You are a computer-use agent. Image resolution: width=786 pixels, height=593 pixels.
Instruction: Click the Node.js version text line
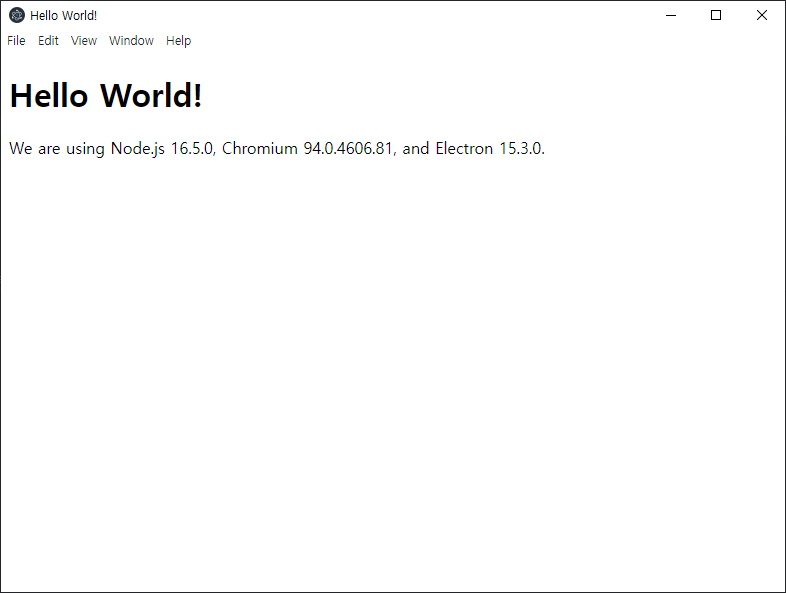click(277, 149)
